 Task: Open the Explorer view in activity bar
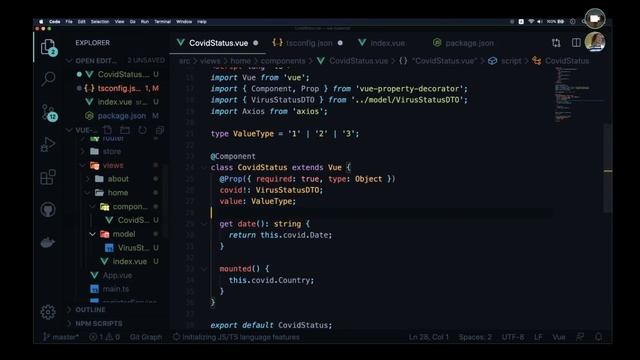tap(48, 47)
